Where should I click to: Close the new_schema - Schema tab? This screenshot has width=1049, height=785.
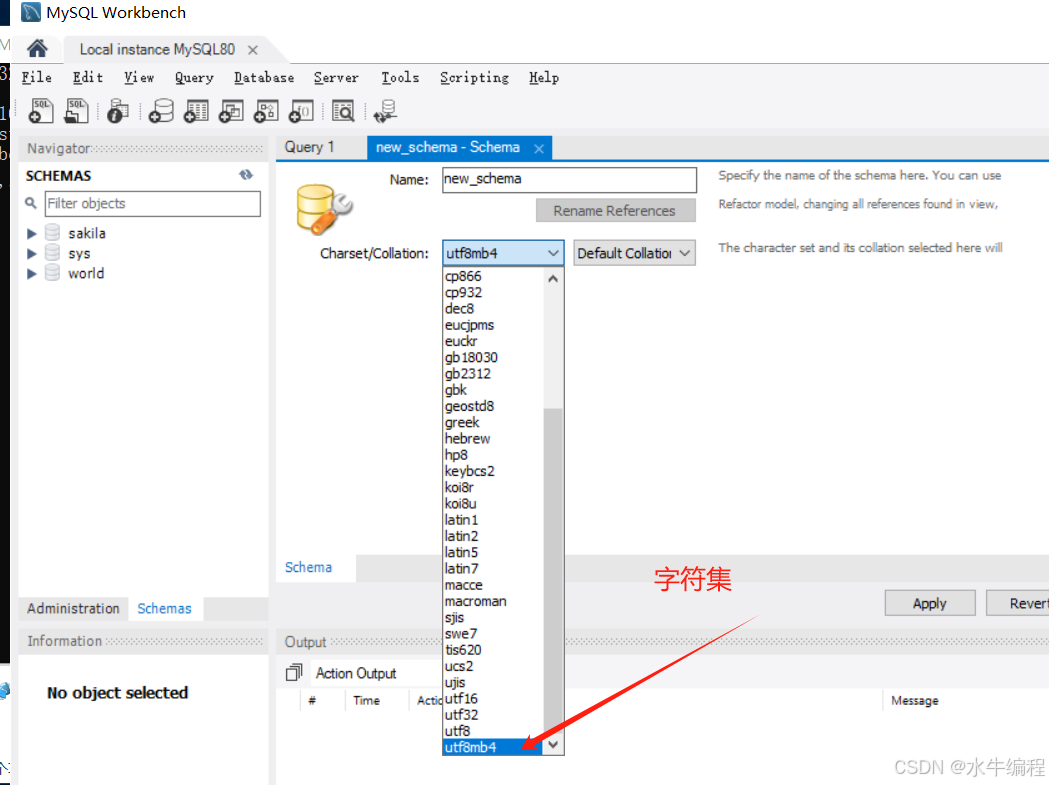pyautogui.click(x=539, y=149)
